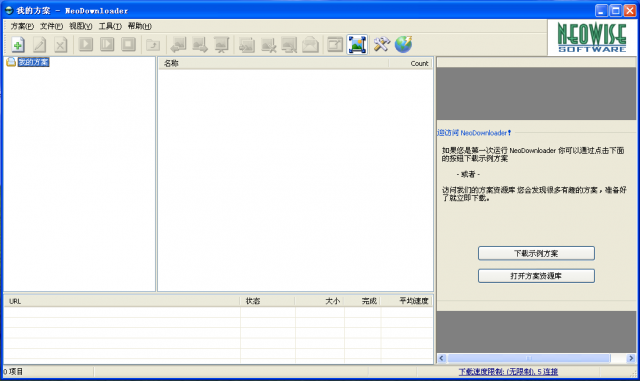The width and height of the screenshot is (640, 381).
Task: Open the 视图(V) menu
Action: [x=81, y=26]
